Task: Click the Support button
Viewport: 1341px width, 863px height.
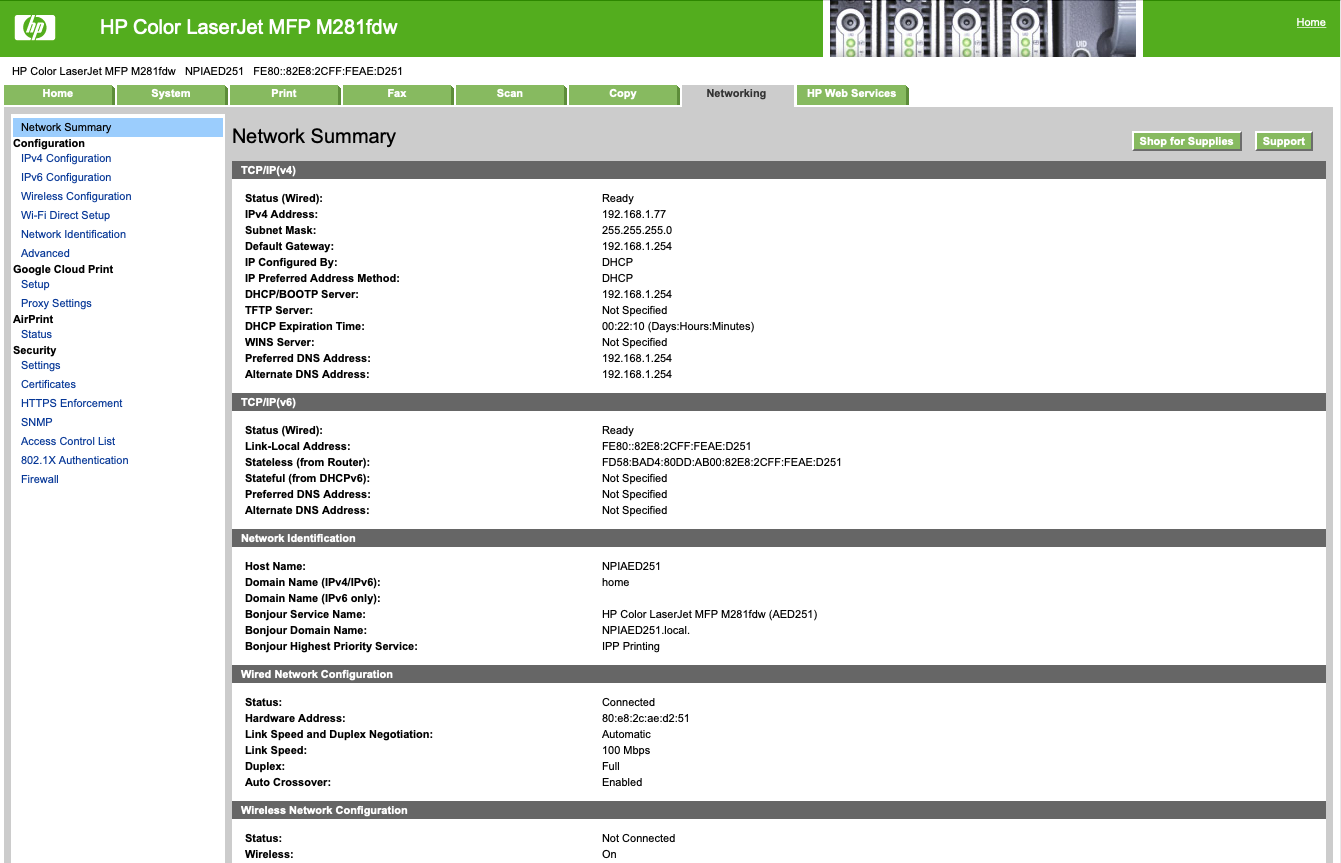Action: (1283, 141)
